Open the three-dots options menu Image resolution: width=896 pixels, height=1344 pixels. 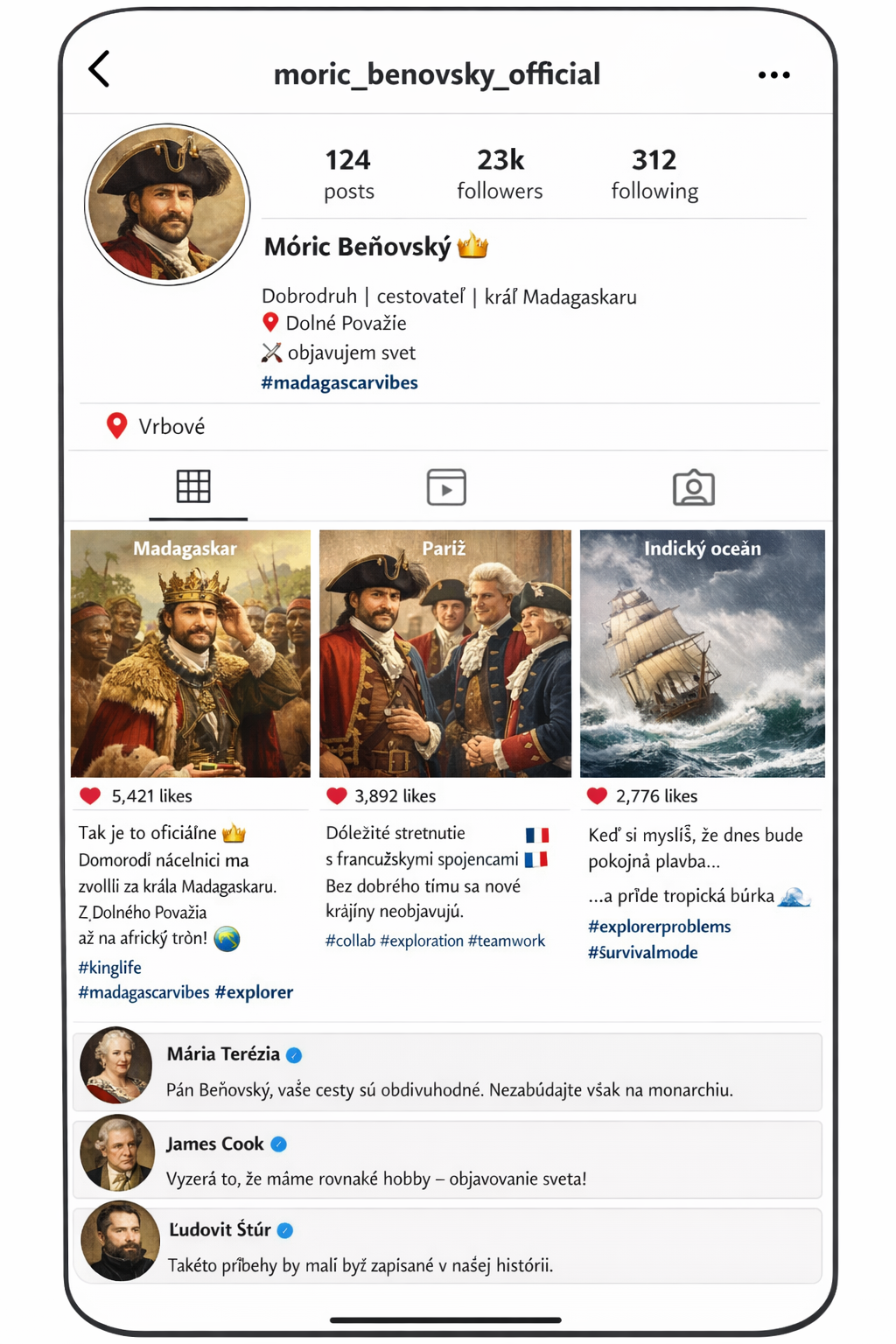tap(773, 75)
